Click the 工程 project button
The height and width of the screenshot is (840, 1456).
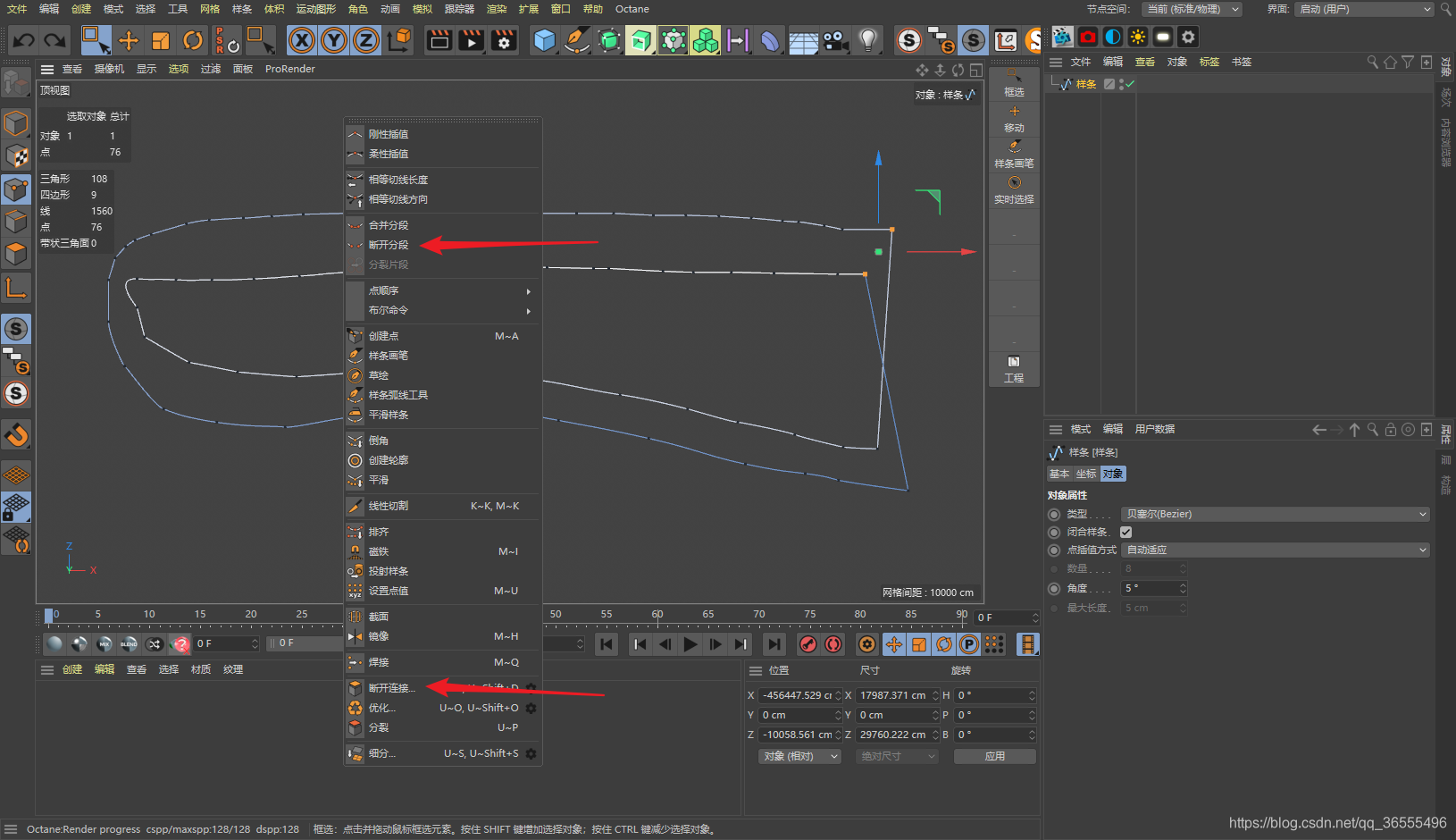coord(1014,369)
